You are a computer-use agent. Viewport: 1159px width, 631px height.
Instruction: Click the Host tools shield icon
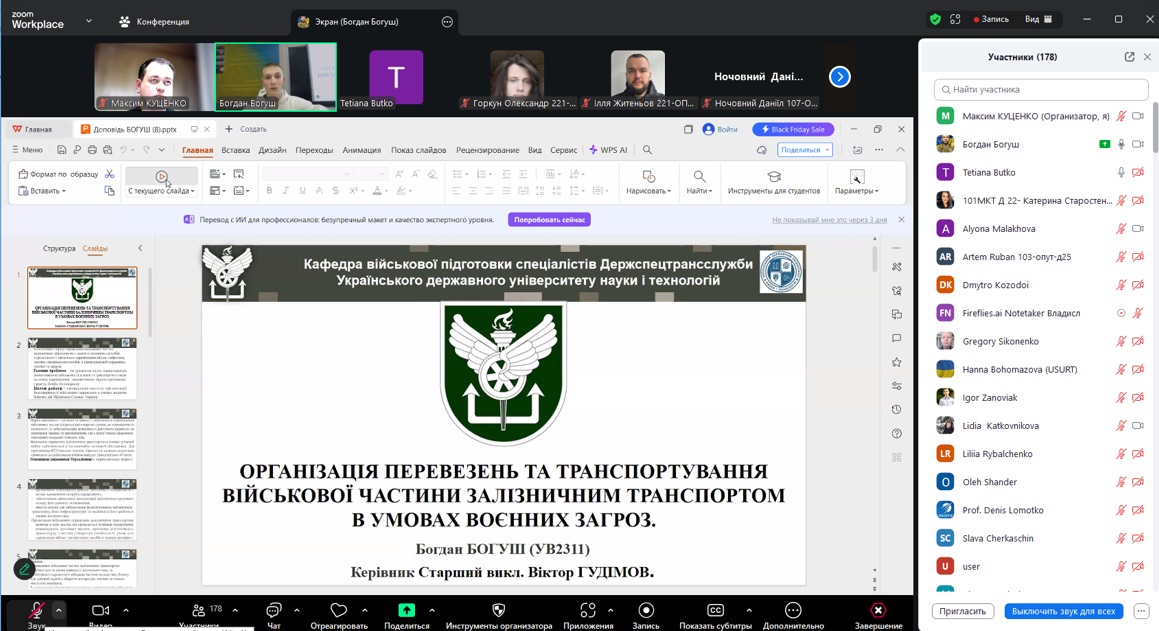click(498, 610)
